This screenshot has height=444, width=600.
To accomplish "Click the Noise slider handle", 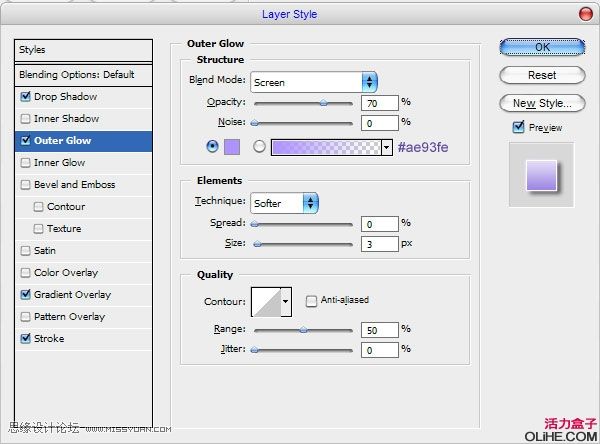I will tap(254, 123).
